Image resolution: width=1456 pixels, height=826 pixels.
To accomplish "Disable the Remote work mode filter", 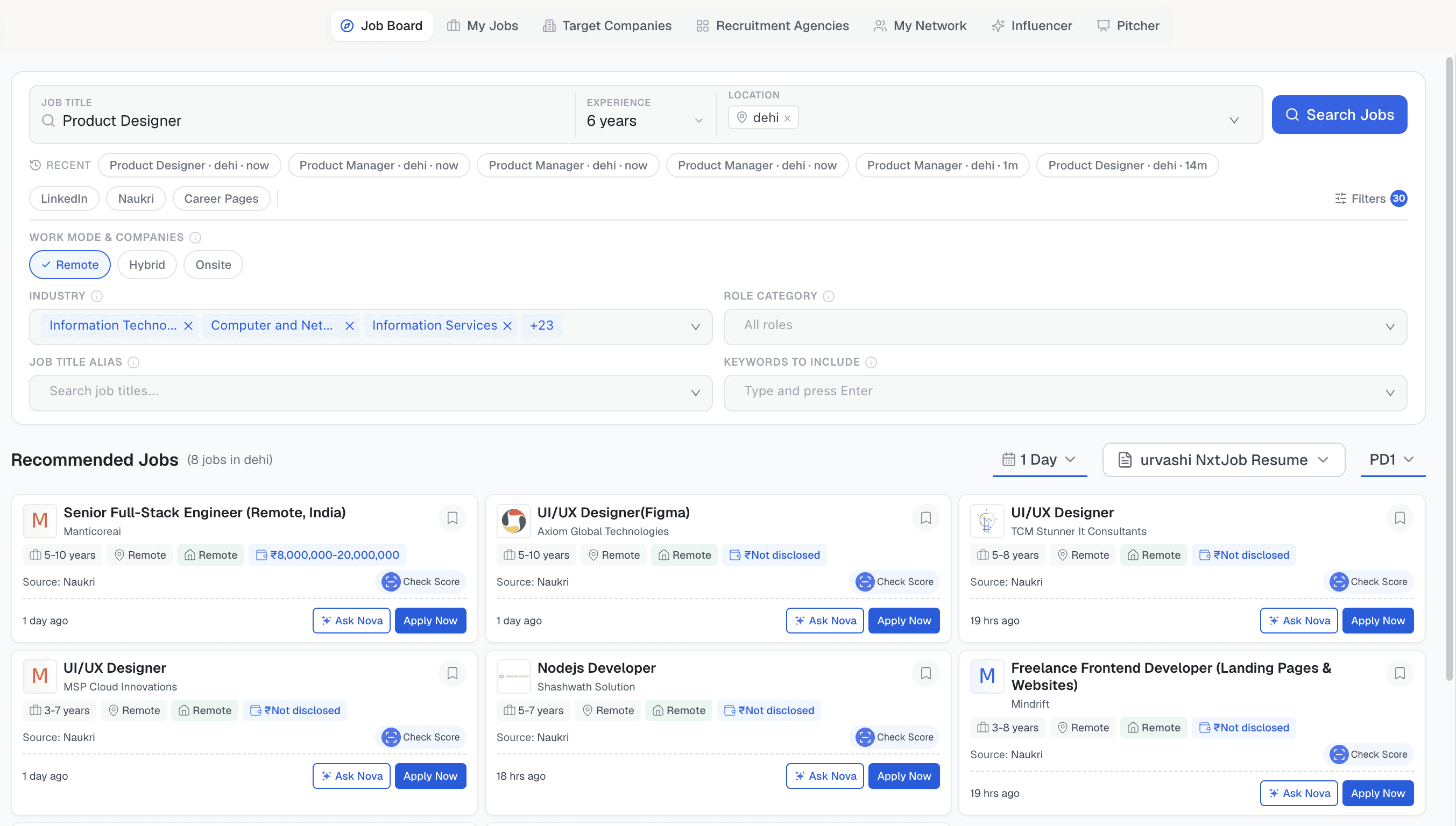I will click(70, 265).
